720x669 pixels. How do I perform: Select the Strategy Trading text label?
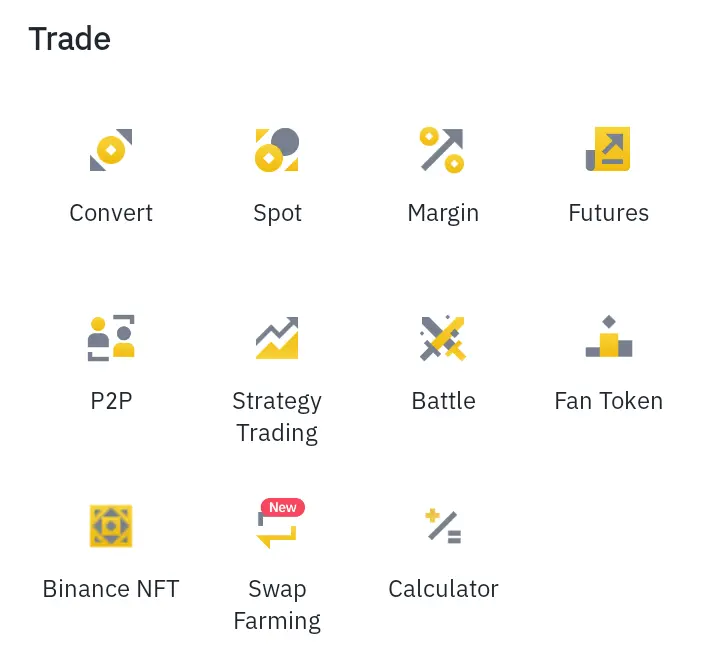point(277,417)
